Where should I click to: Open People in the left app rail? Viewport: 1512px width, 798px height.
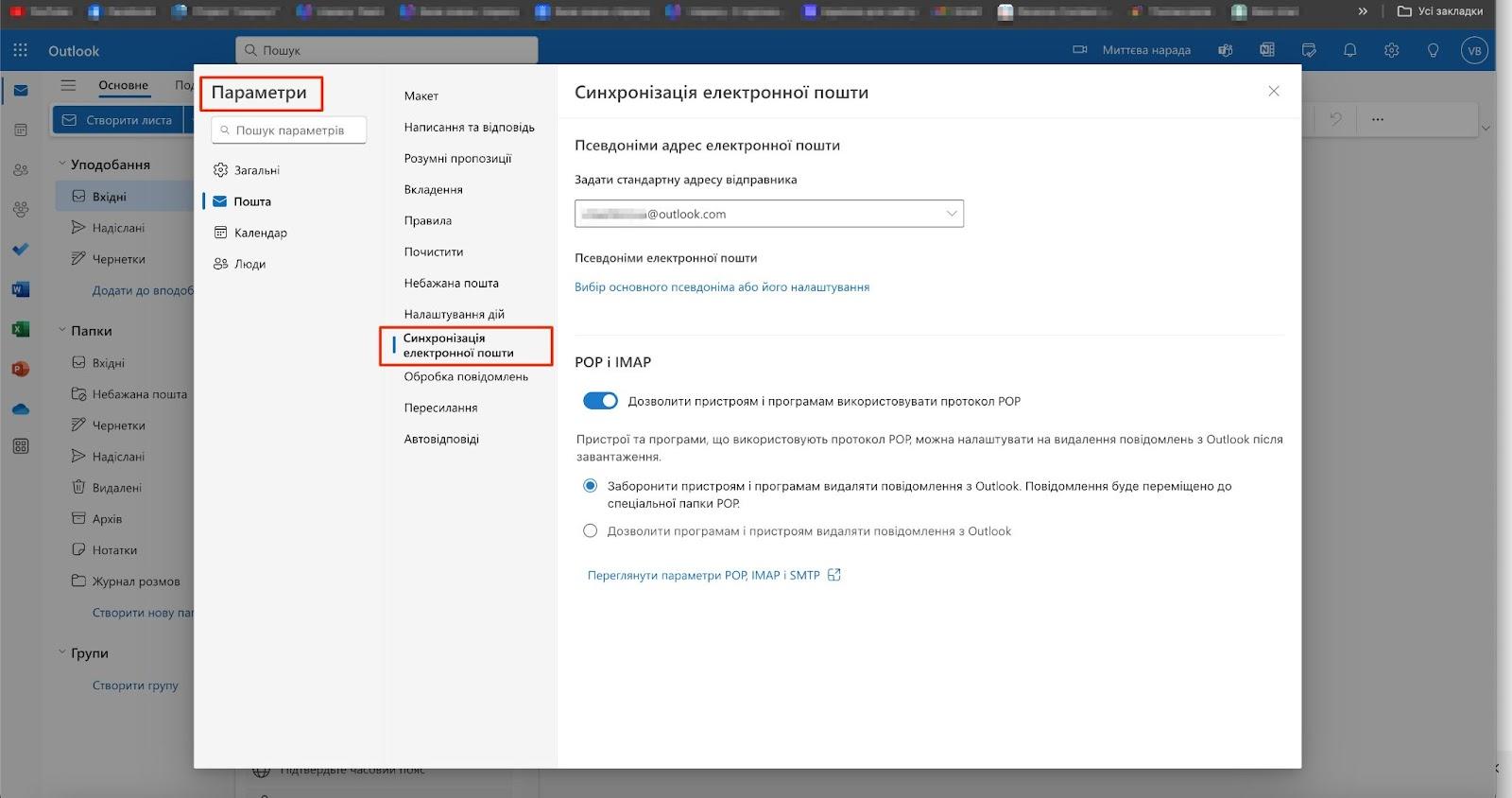click(x=21, y=170)
